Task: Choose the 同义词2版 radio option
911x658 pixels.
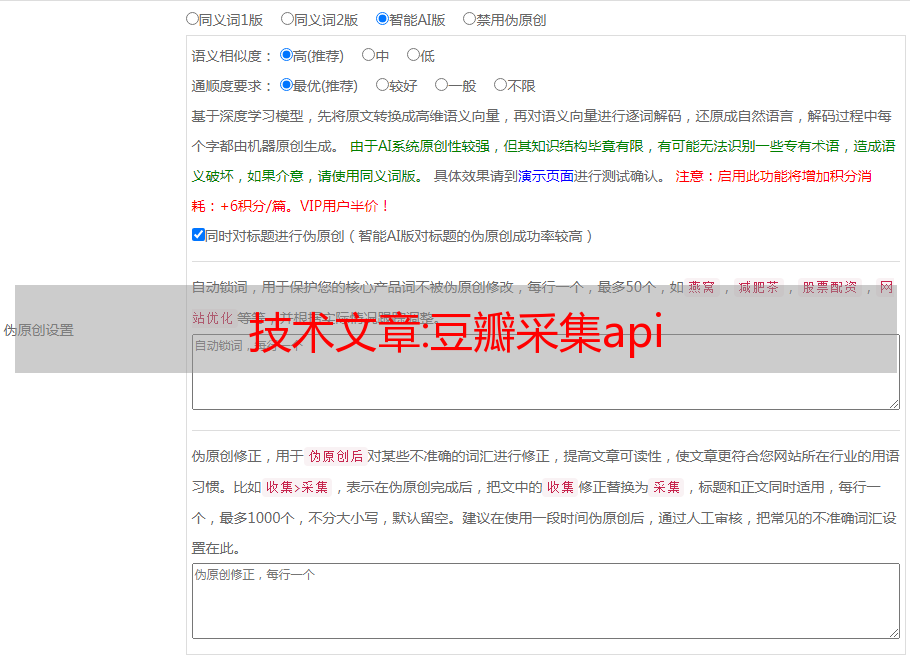Action: pos(287,18)
